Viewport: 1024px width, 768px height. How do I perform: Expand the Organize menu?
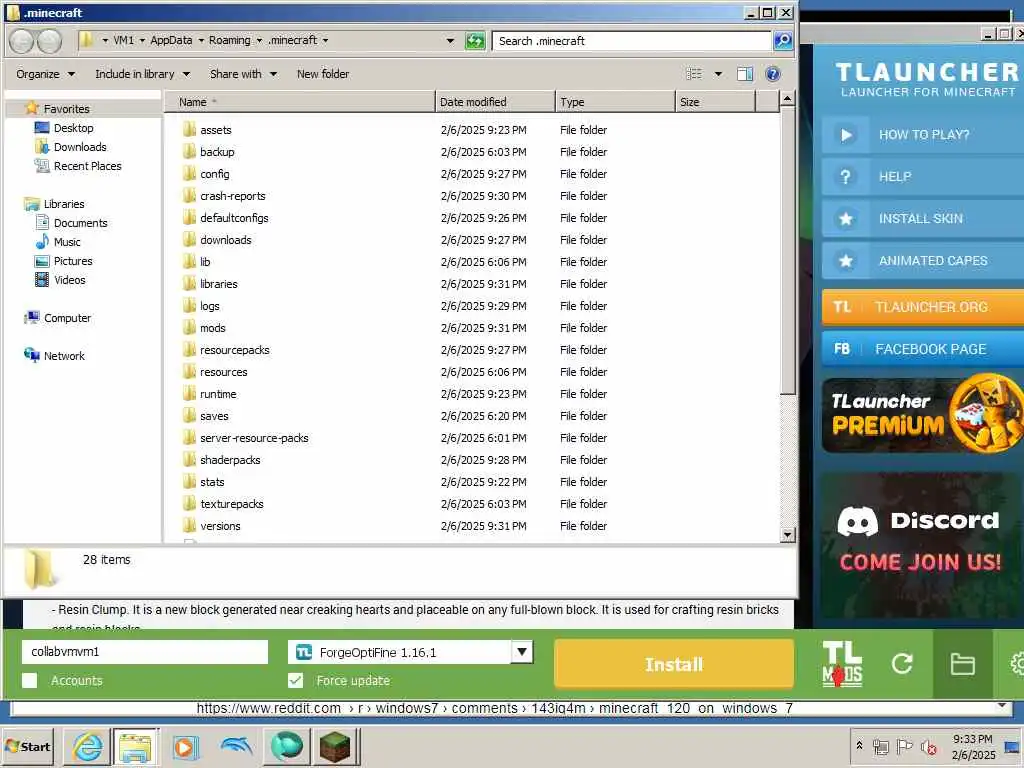click(45, 74)
